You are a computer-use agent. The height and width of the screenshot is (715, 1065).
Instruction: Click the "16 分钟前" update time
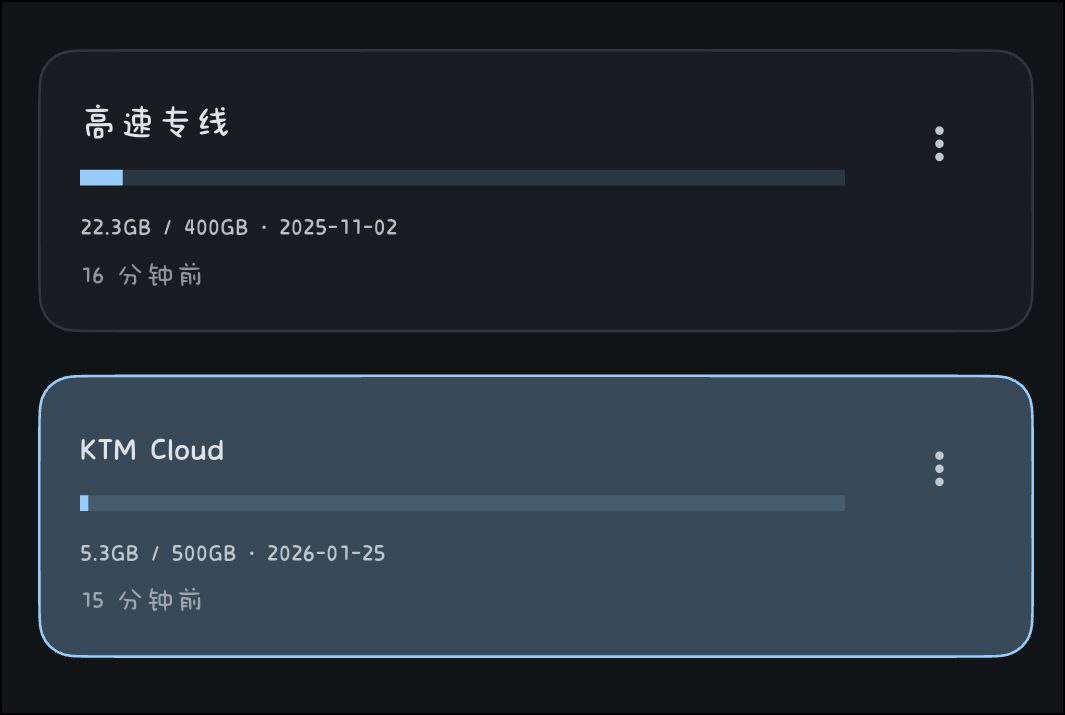click(141, 276)
